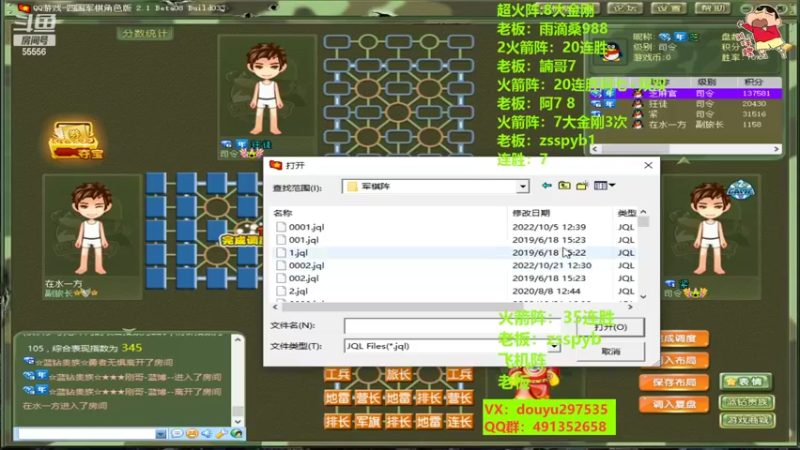This screenshot has width=800, height=450.
Task: Click the file list scroll right arrow
Action: point(630,307)
